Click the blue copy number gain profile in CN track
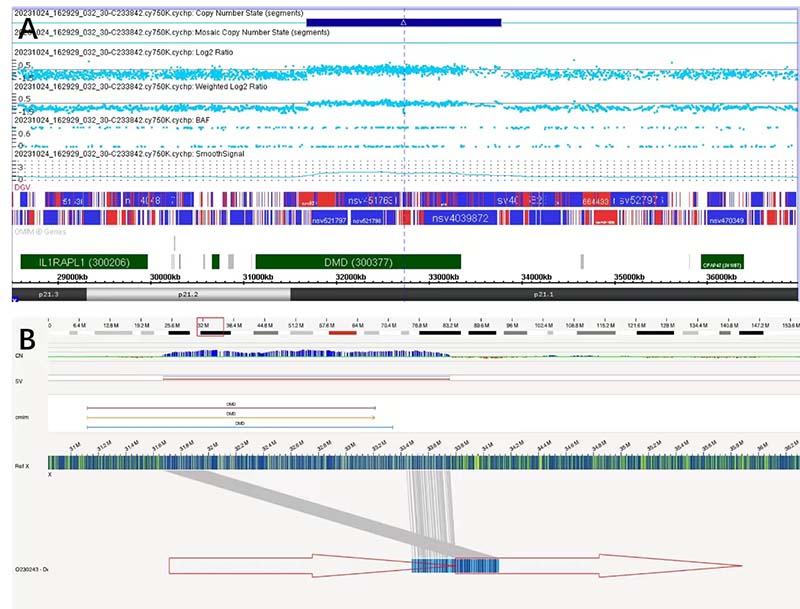Viewport: 800px width, 609px height. click(306, 353)
